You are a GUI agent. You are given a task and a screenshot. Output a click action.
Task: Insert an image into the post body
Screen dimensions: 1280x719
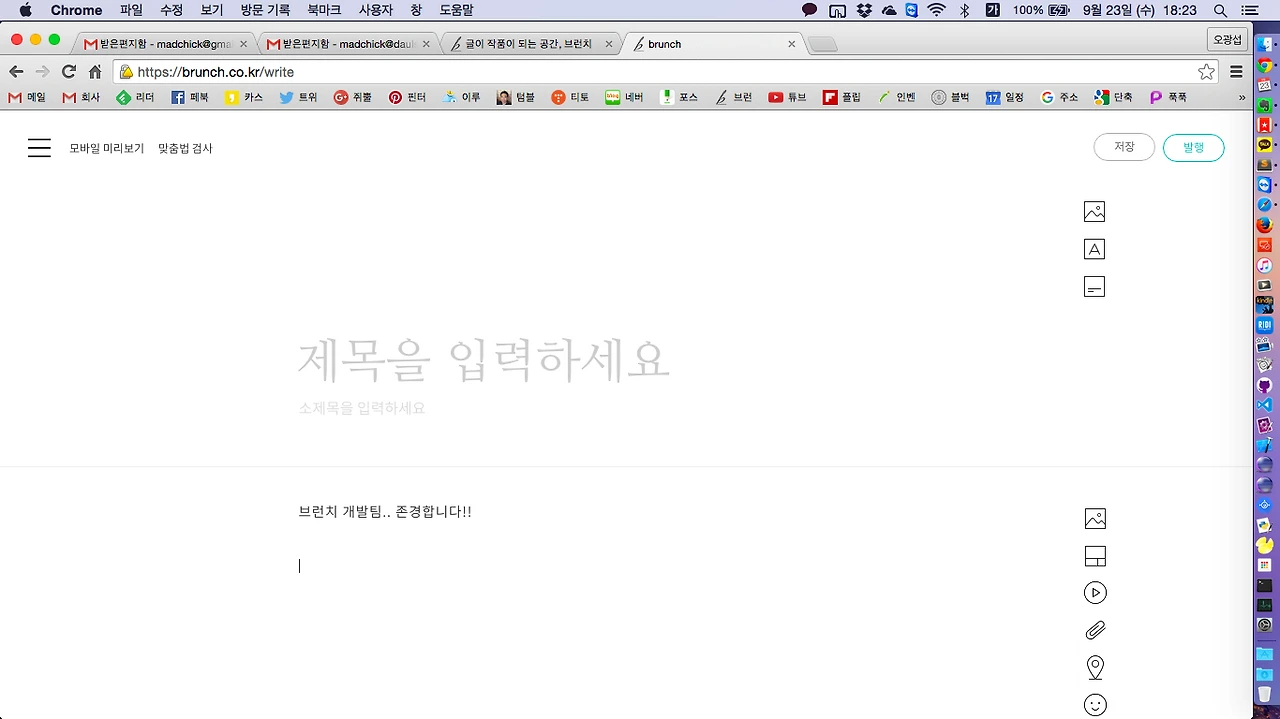click(x=1094, y=518)
